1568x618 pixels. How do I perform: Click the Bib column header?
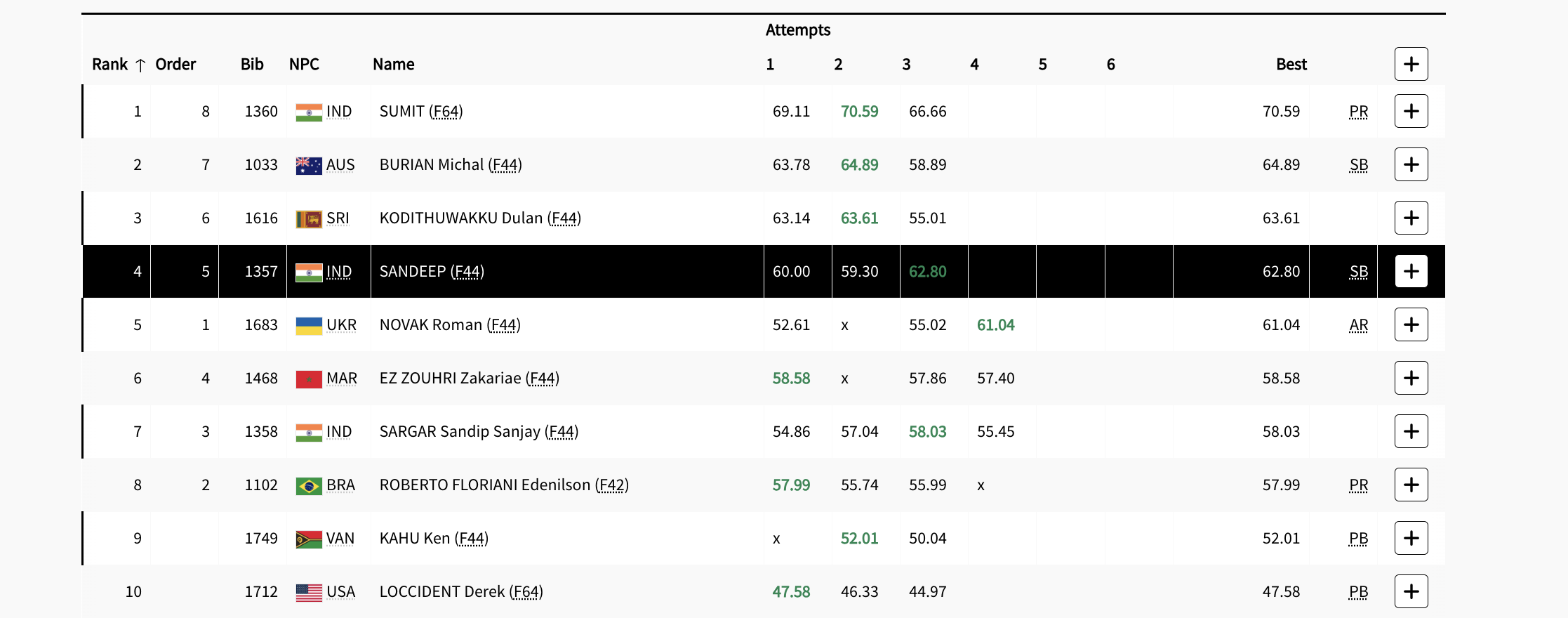[252, 65]
